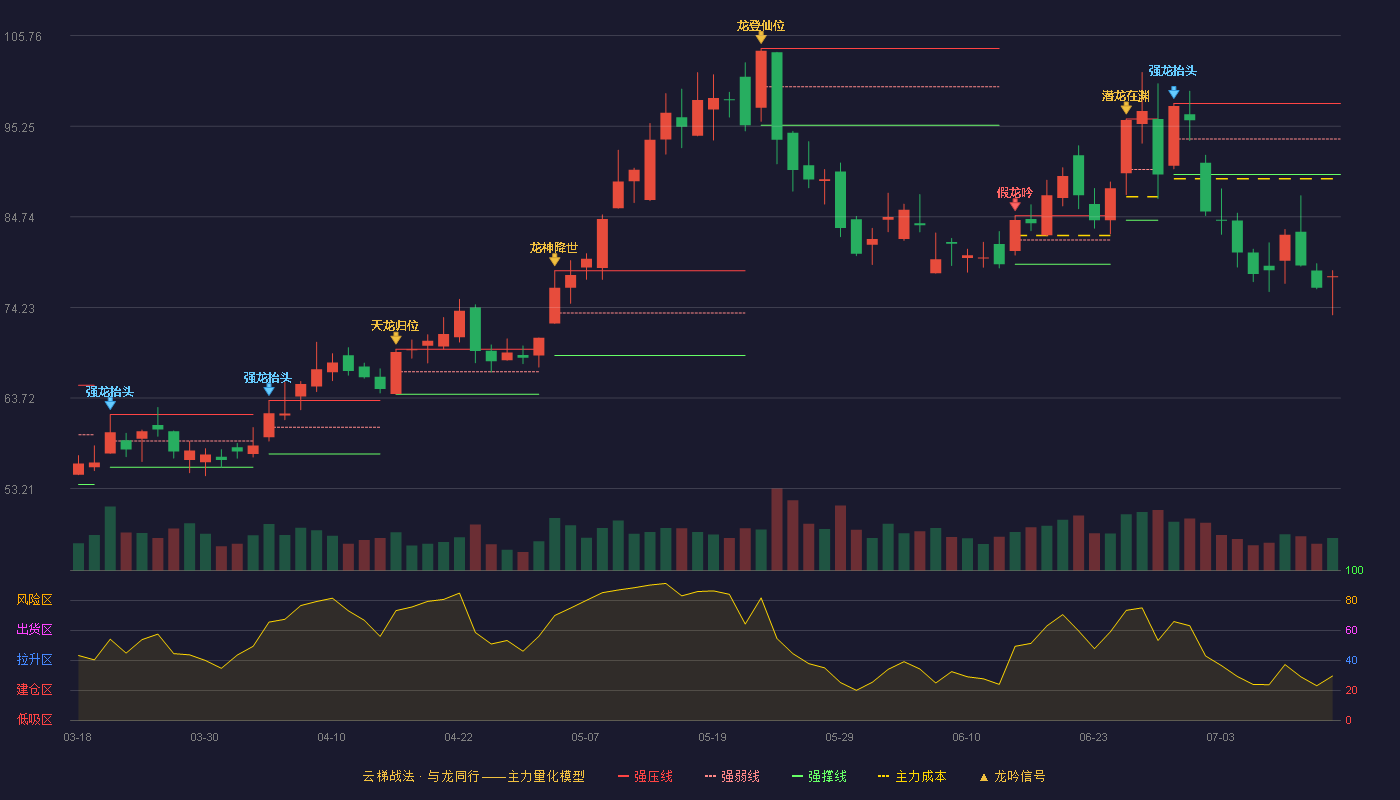Click the 云梯战法 · 与龙同行 title text
1400x800 pixels.
[422, 776]
